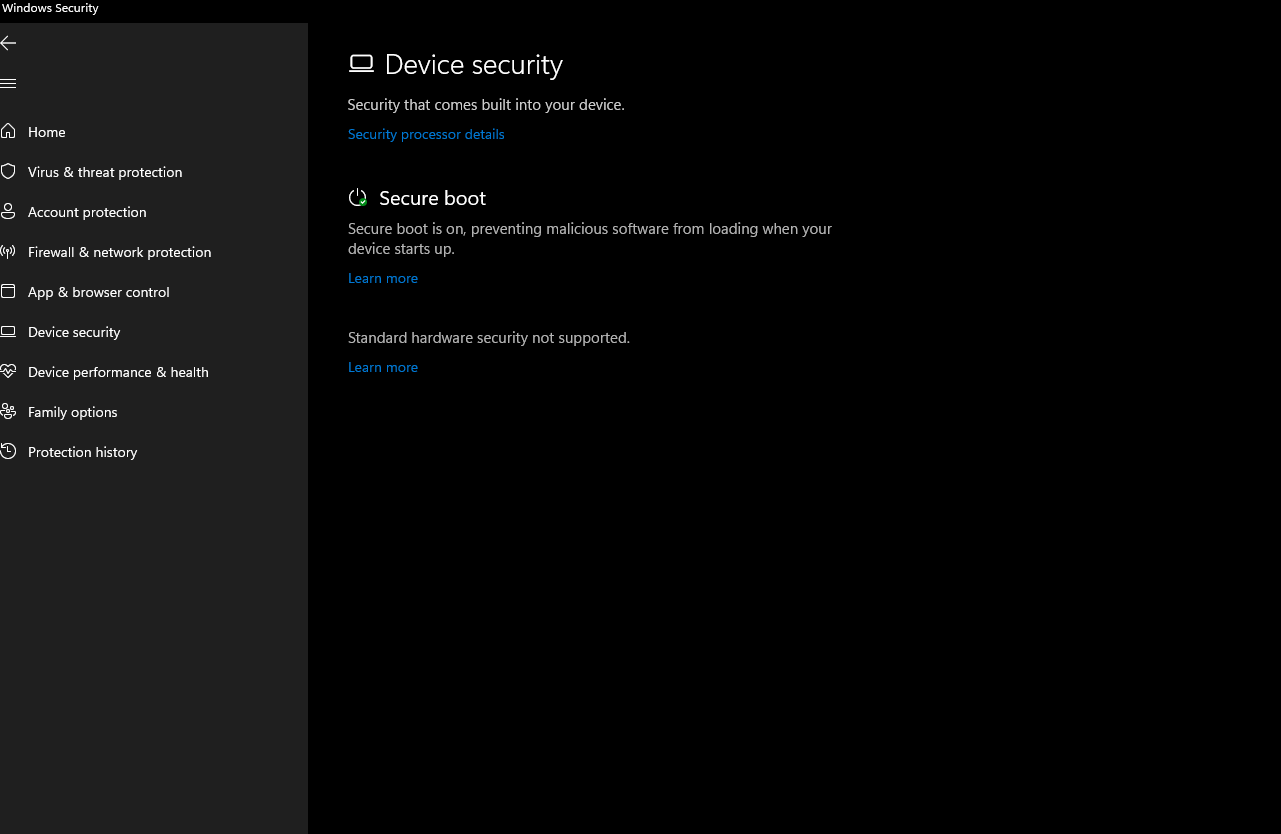Image resolution: width=1281 pixels, height=834 pixels.
Task: Click 'Standard hardware security not supported.' text
Action: tap(489, 338)
